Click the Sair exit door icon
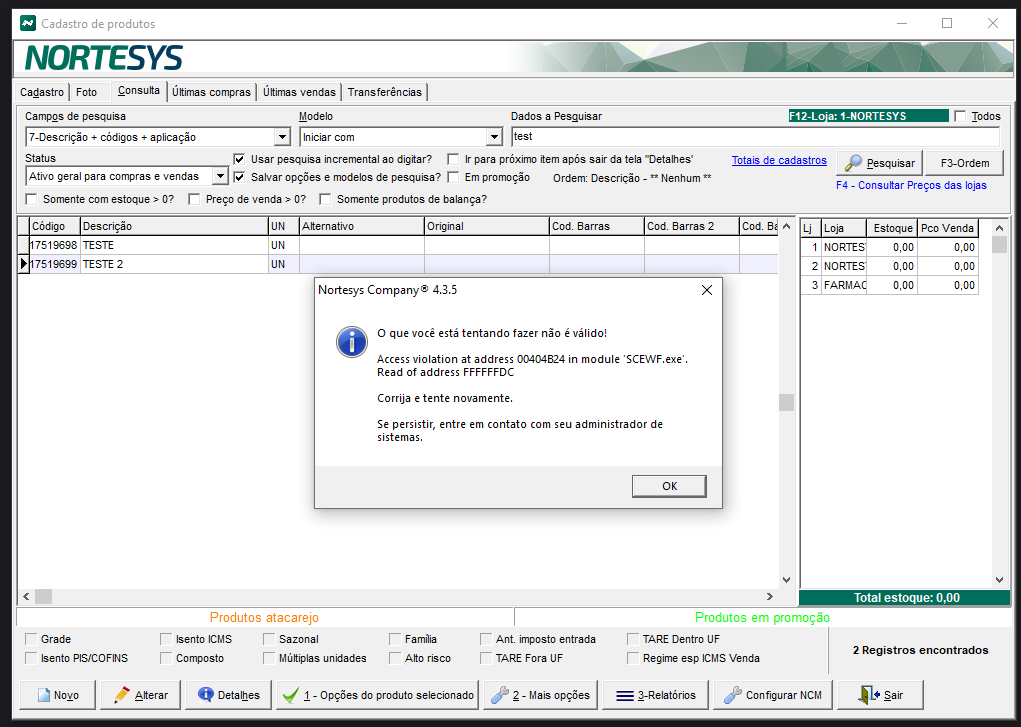Screen dimensions: 1021x727 868,695
